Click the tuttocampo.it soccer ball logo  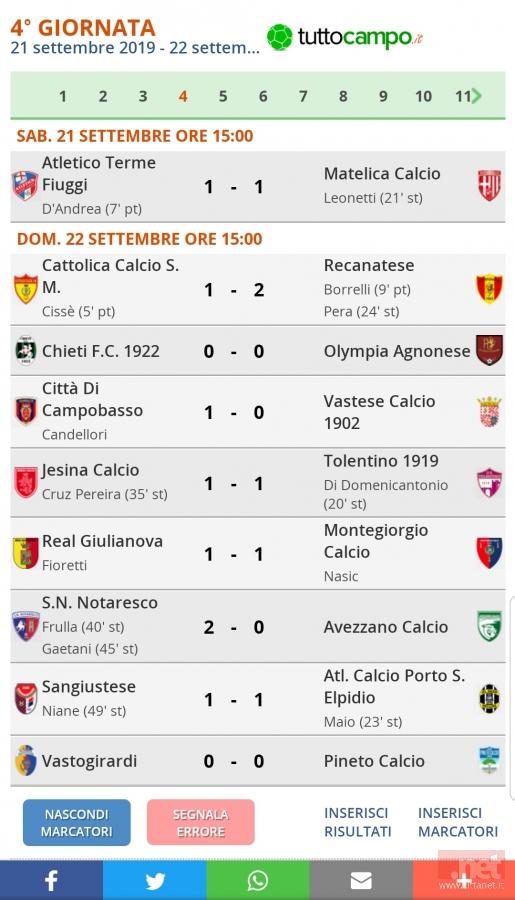point(280,37)
